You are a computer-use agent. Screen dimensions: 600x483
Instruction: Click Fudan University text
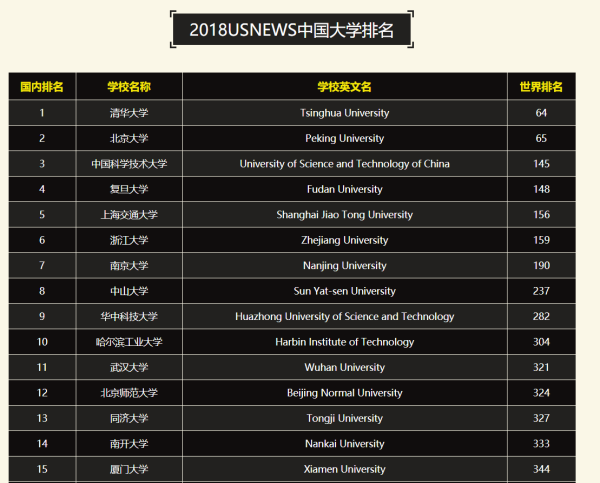(344, 189)
